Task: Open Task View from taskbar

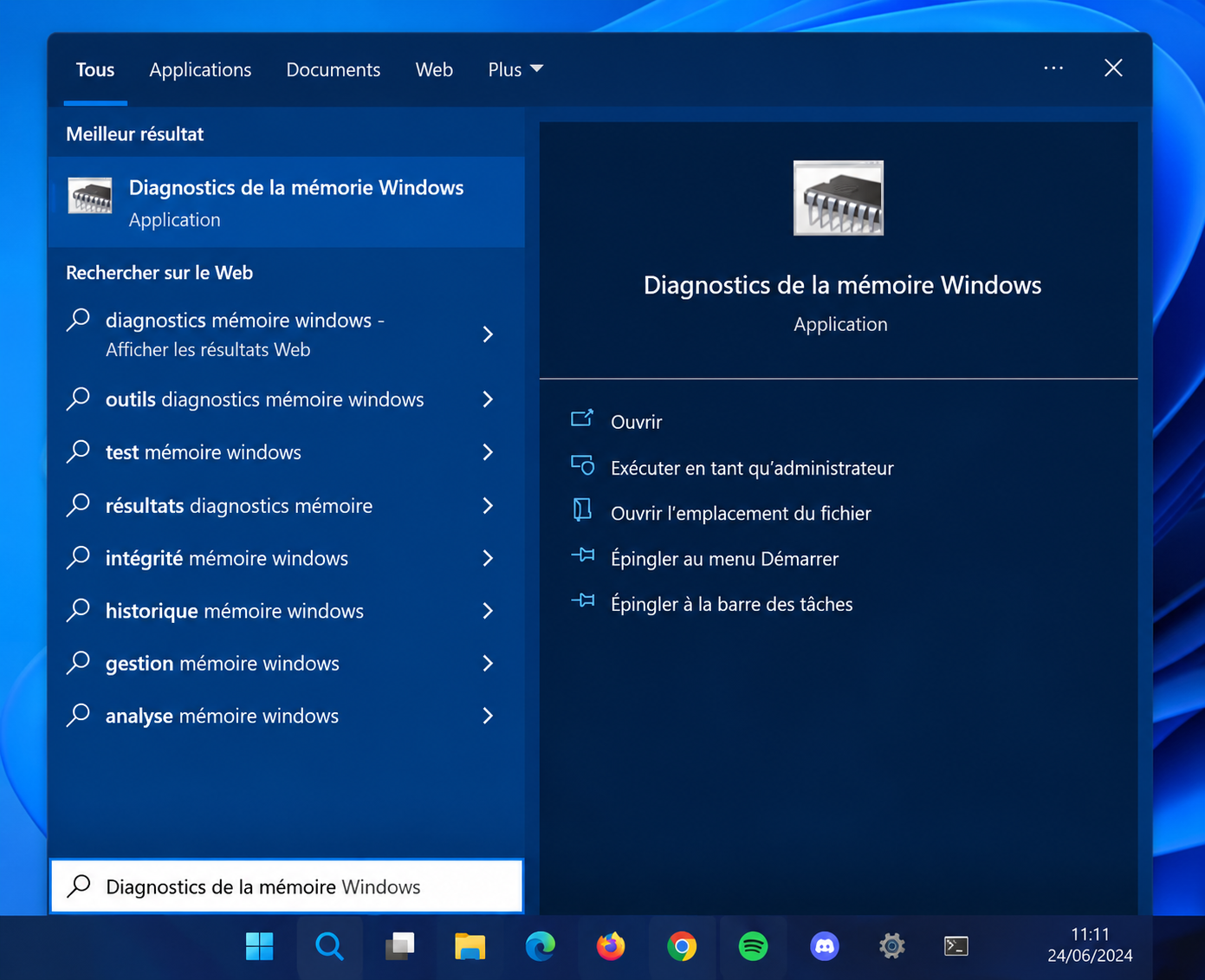Action: [x=399, y=946]
